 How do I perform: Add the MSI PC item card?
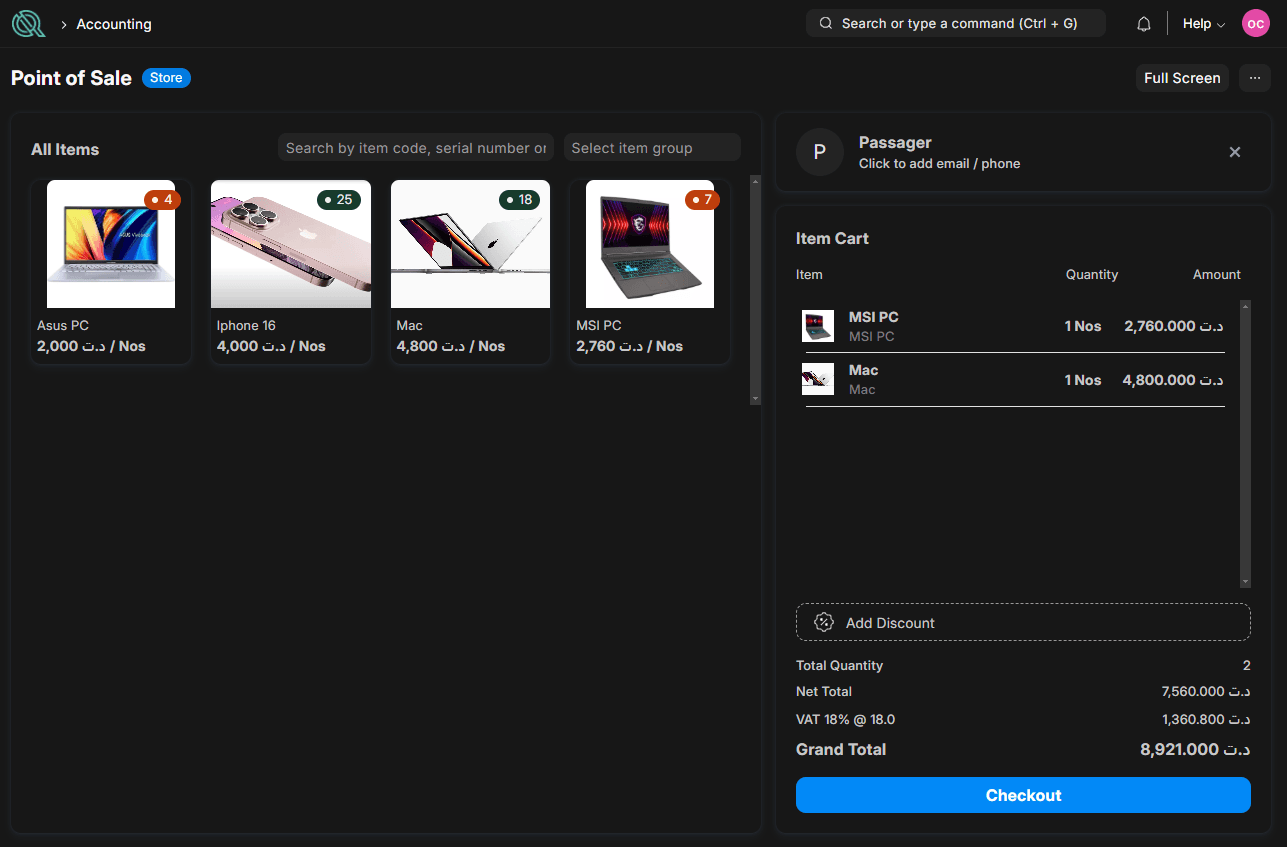(x=650, y=271)
